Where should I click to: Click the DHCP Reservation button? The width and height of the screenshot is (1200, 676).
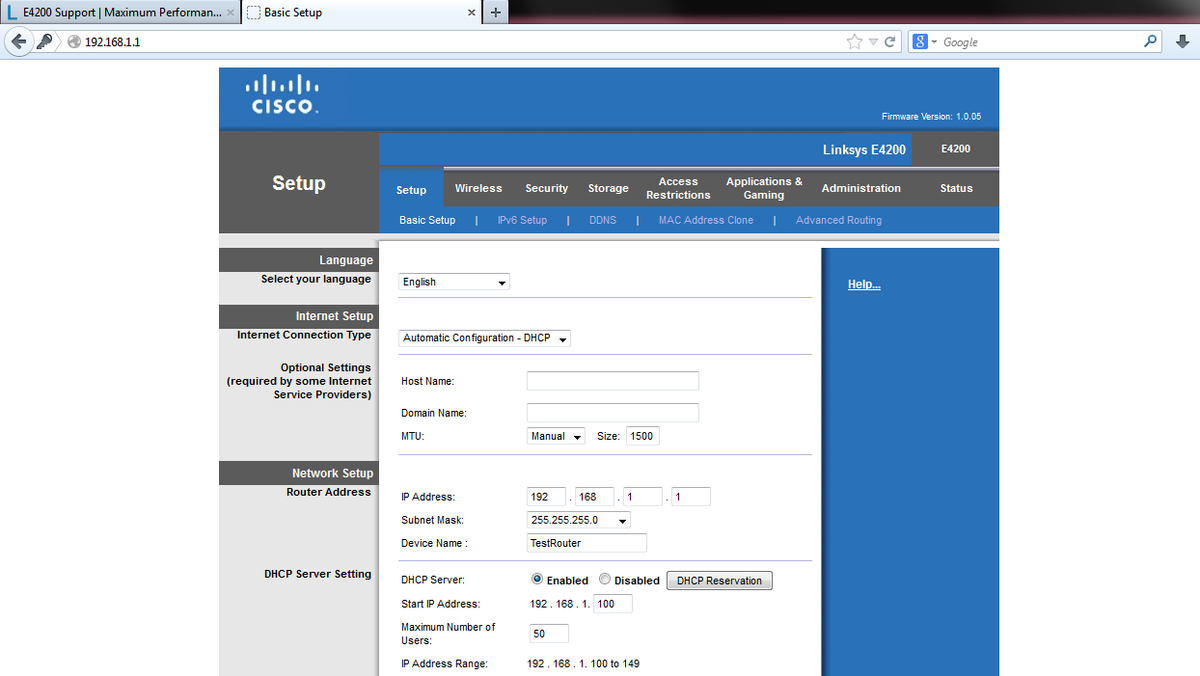(719, 580)
